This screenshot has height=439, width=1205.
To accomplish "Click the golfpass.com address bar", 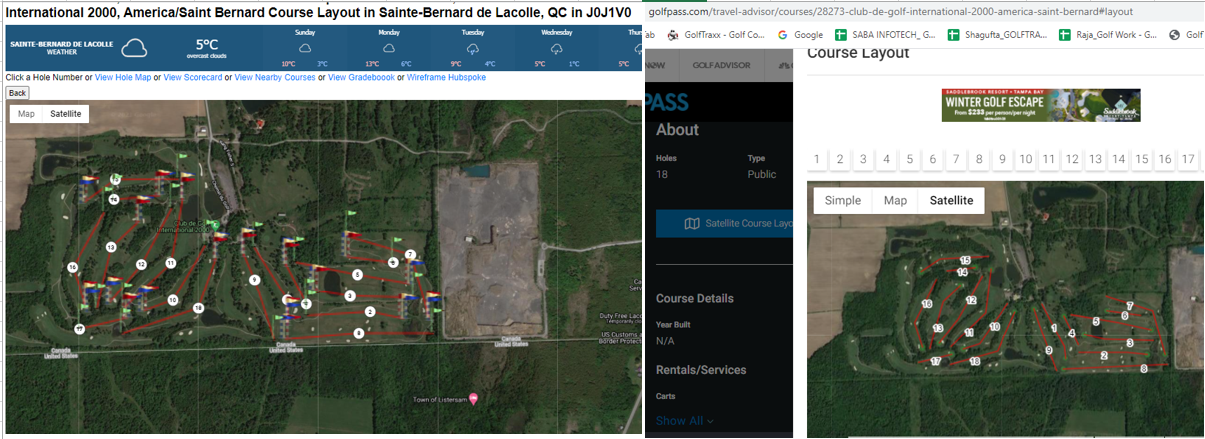I will click(x=890, y=11).
